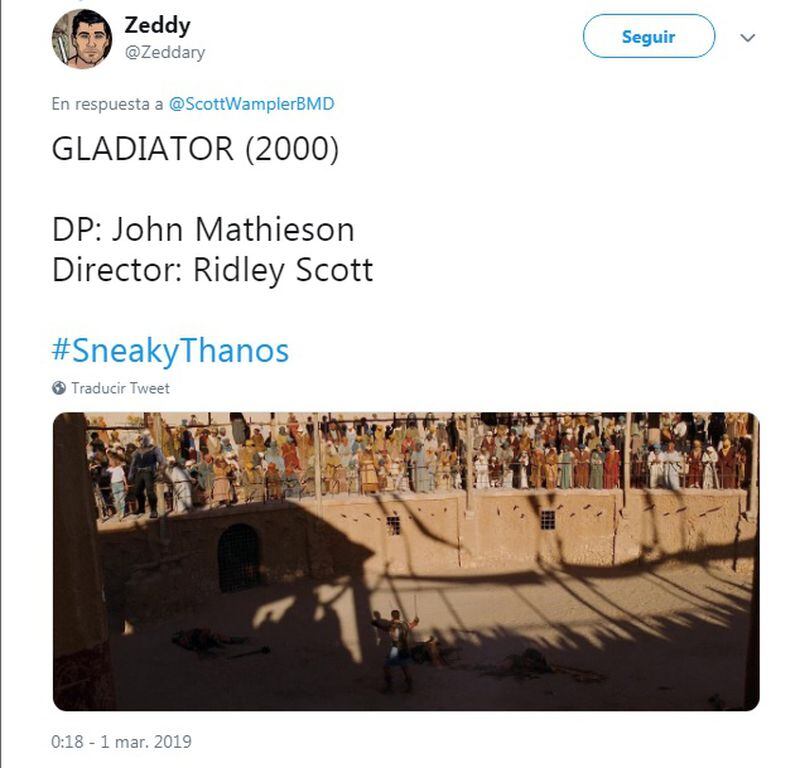Click the Thanos figure in the crowd

(x=146, y=473)
